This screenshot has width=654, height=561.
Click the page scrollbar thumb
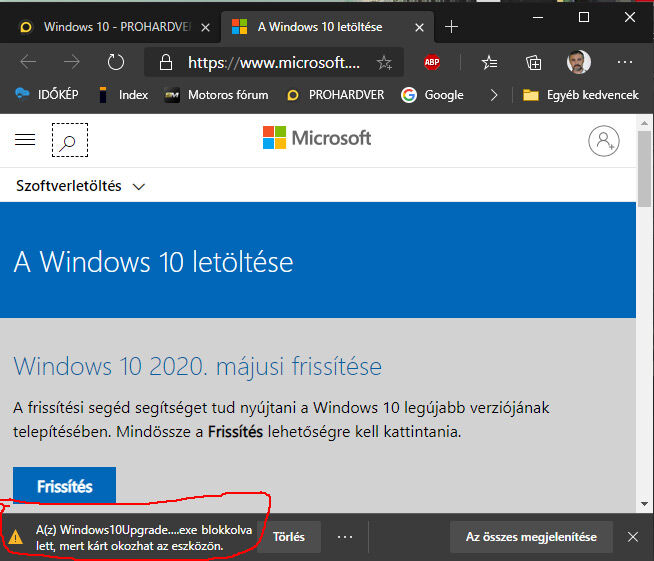(x=644, y=169)
